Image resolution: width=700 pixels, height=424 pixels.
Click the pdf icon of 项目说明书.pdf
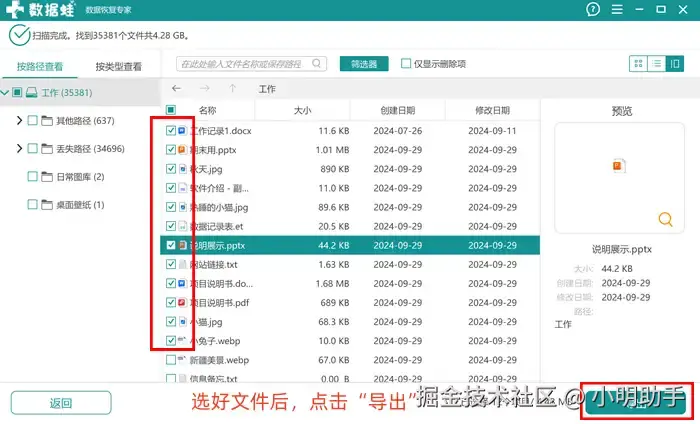182,303
